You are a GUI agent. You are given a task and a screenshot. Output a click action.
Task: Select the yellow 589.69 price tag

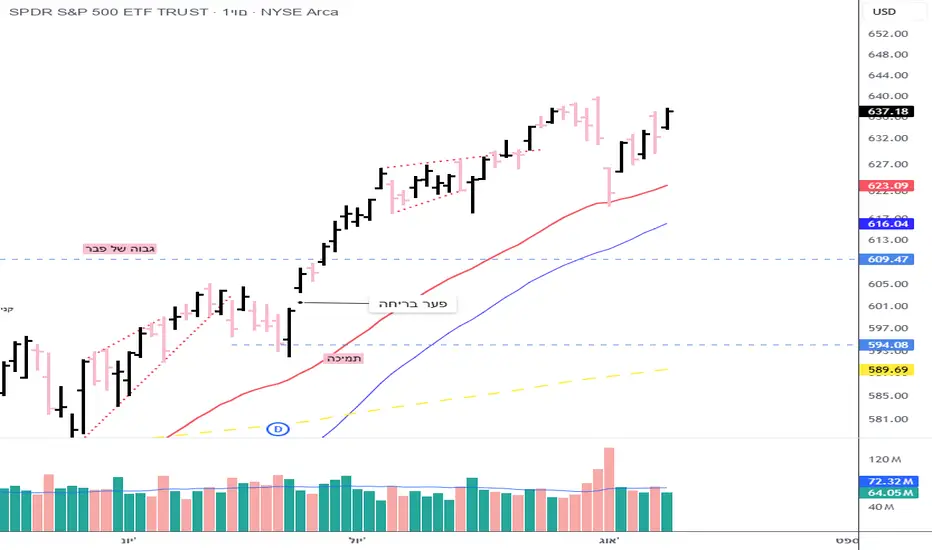tap(887, 369)
